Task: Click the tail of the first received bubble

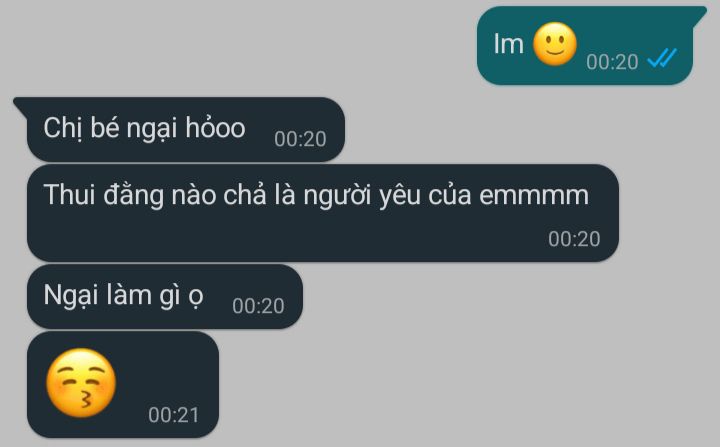Action: [22, 104]
